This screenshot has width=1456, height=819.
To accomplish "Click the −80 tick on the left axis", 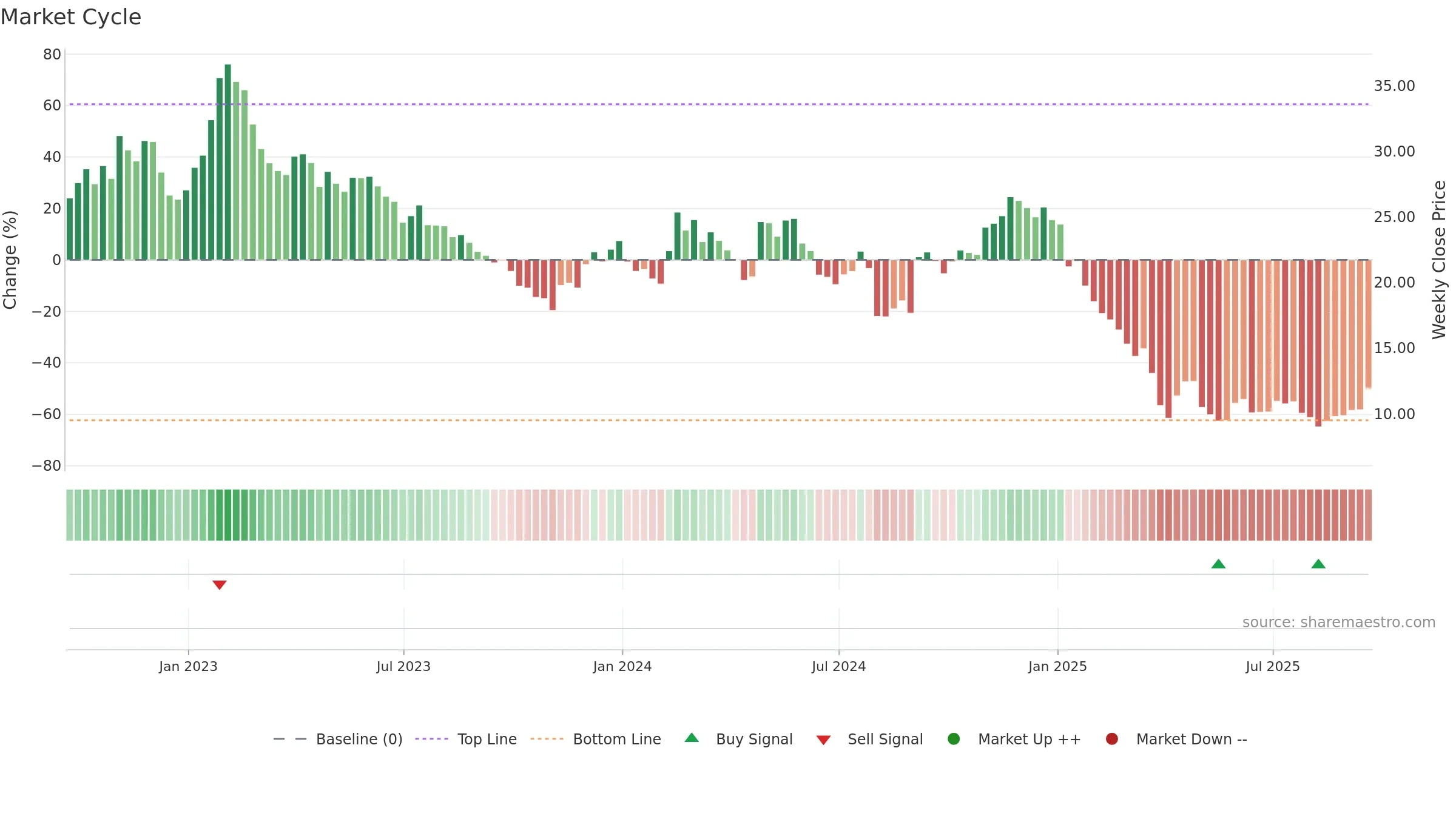I will (47, 466).
